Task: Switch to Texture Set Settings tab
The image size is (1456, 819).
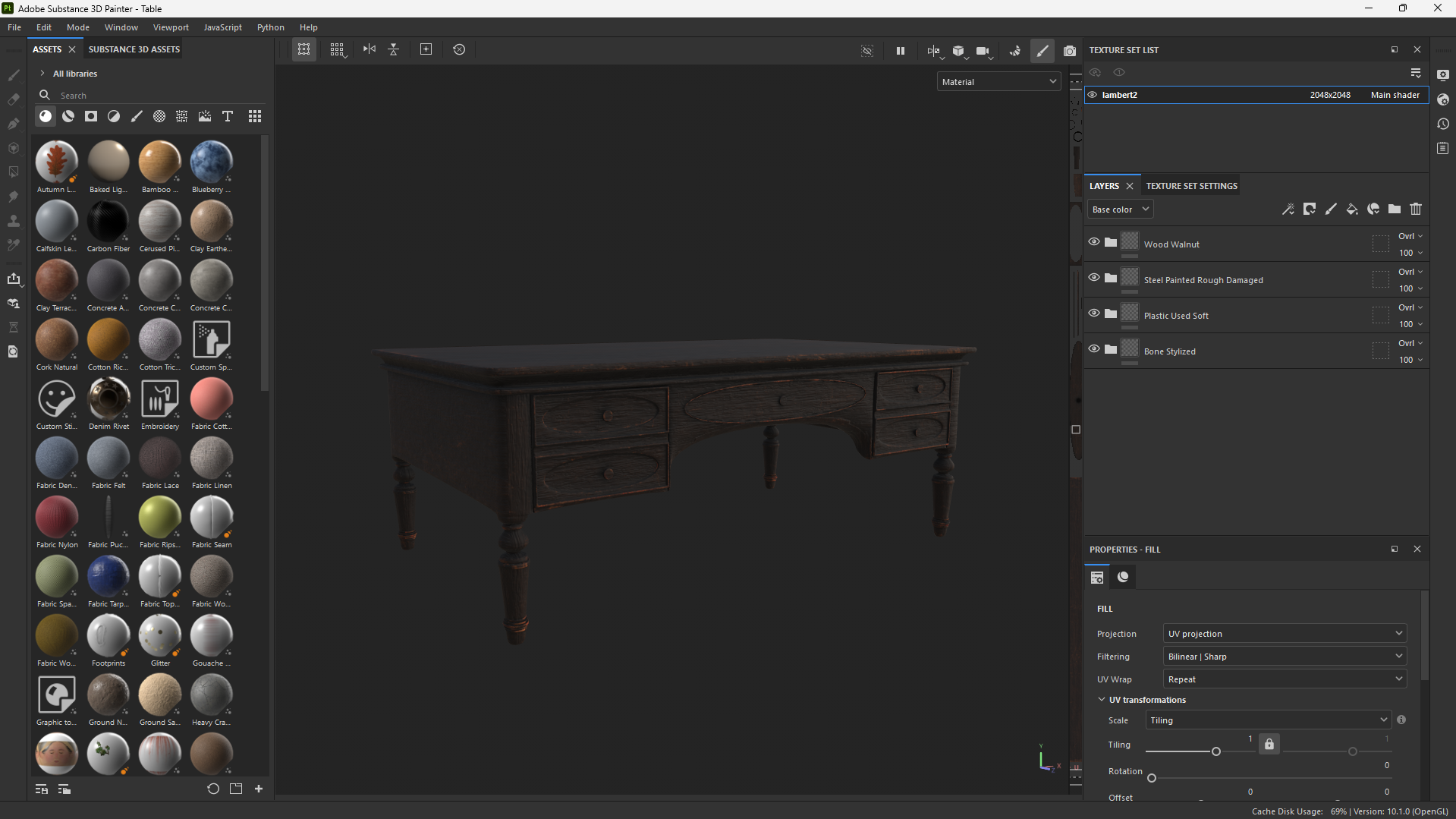Action: click(x=1191, y=186)
